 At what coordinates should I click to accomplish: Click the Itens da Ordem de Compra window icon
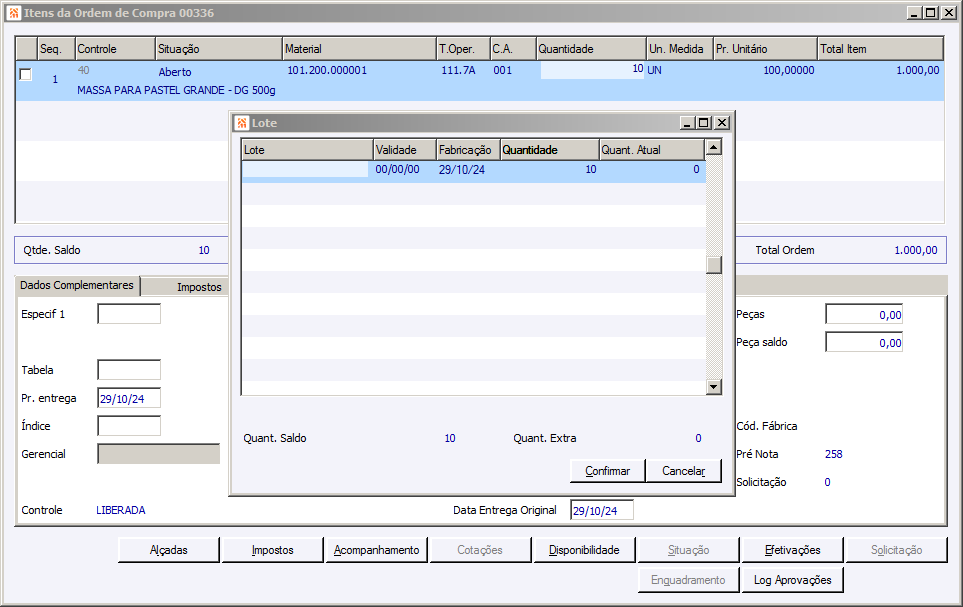(14, 13)
